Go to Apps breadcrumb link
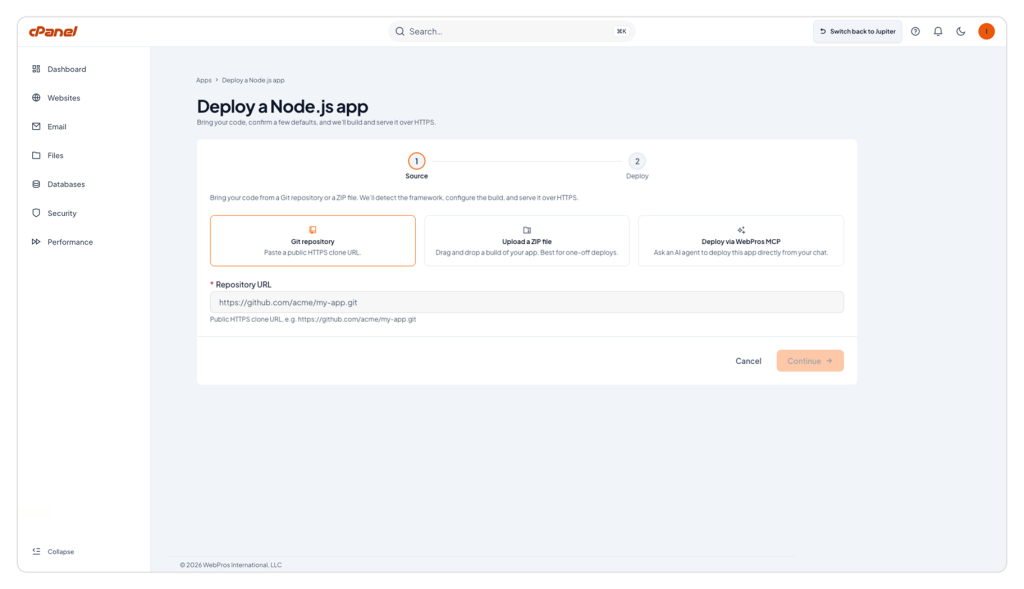This screenshot has width=1024, height=589. [x=204, y=80]
